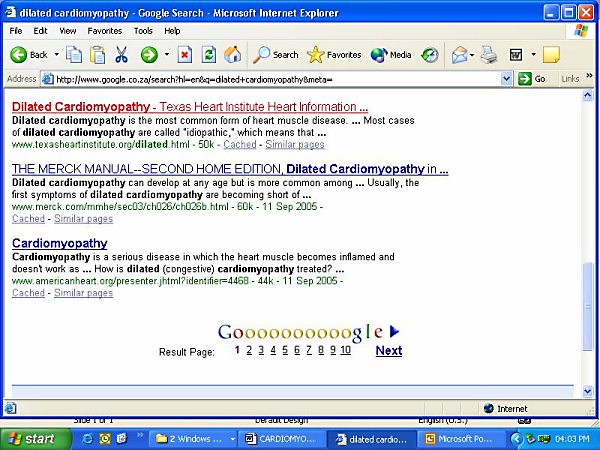Open Similar pages for texasheartinstitute result
The height and width of the screenshot is (450, 600).
pyautogui.click(x=295, y=144)
